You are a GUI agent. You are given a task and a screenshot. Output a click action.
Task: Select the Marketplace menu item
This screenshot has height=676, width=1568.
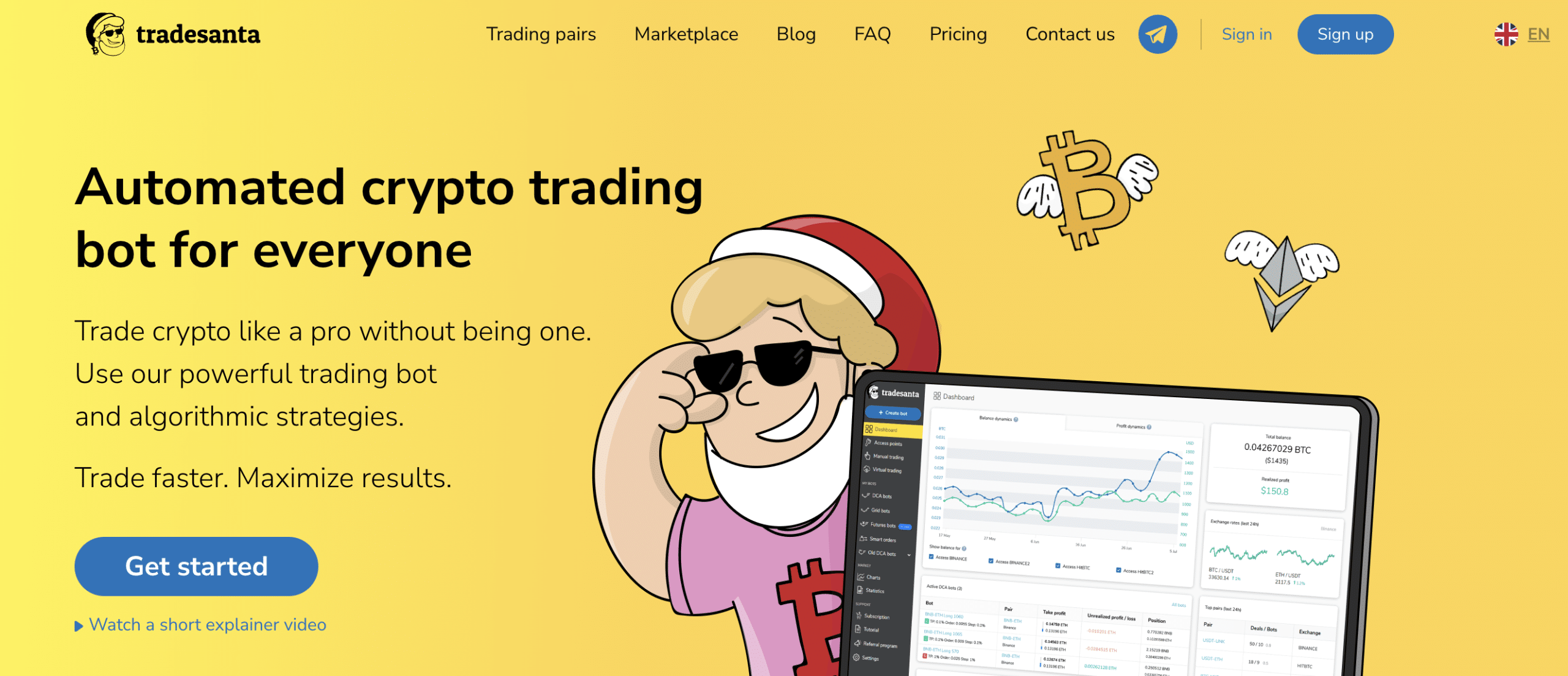687,34
